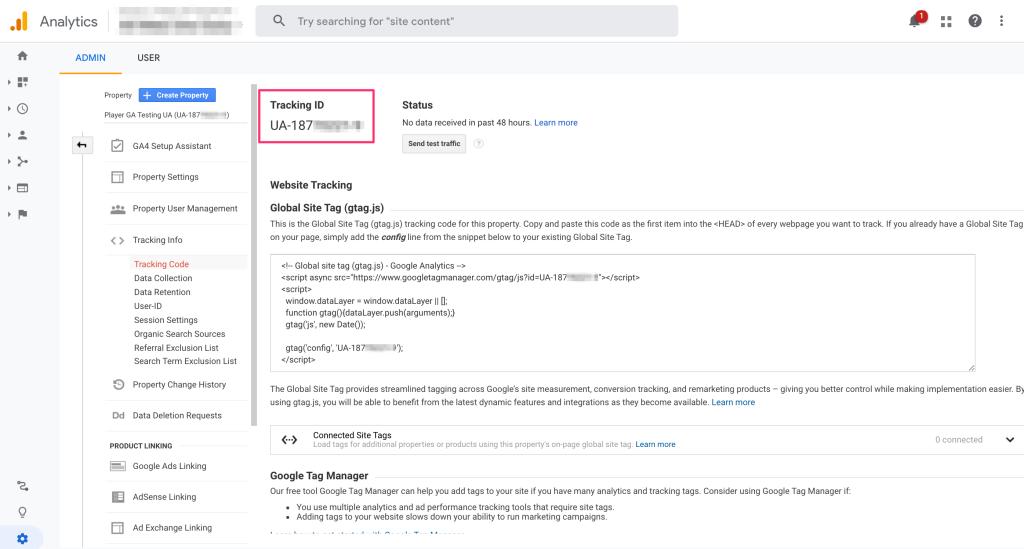Click Learn more link in Connected Site Tags
The width and height of the screenshot is (1024, 549).
[655, 445]
